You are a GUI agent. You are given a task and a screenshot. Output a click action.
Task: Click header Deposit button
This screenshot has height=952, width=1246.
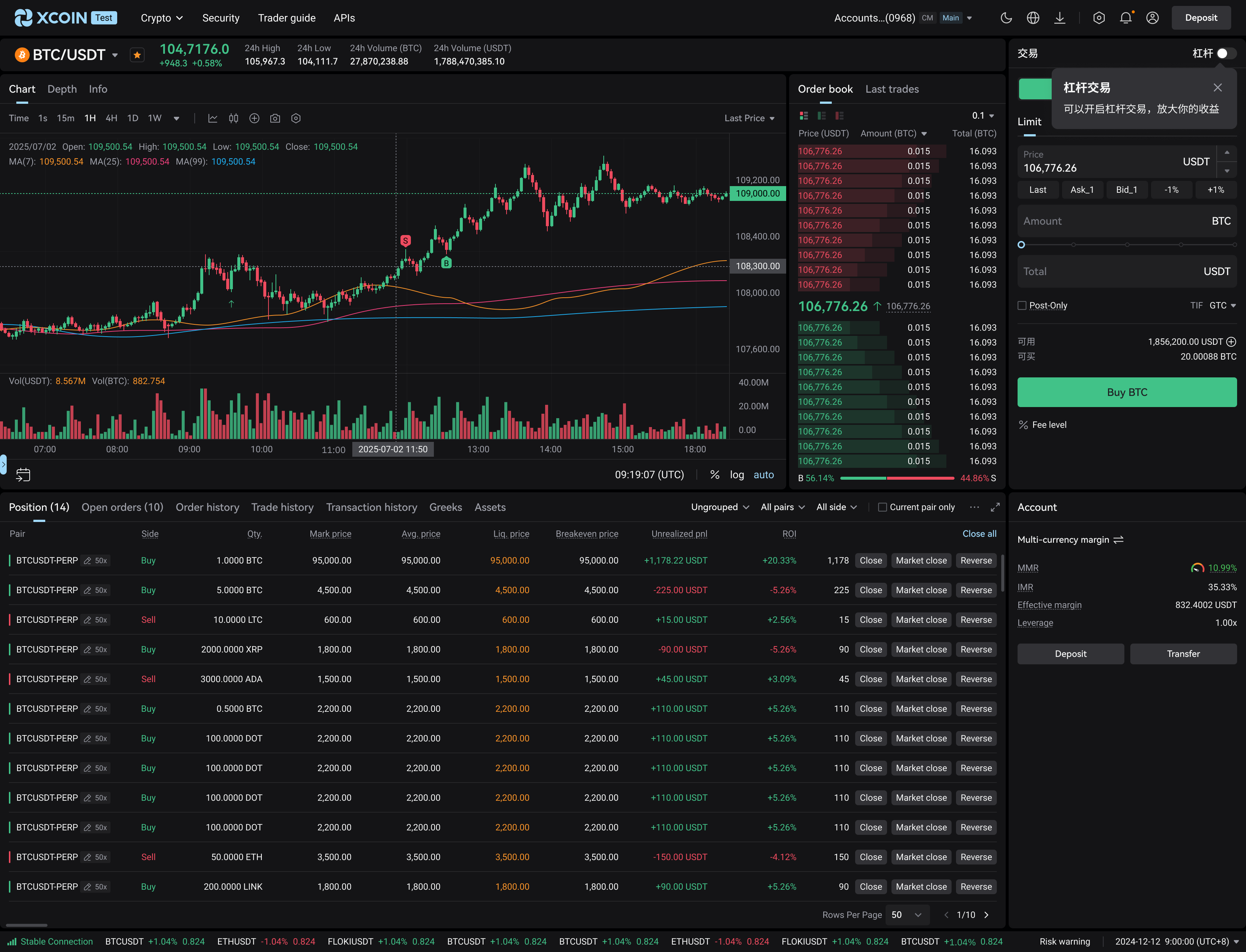[1201, 17]
